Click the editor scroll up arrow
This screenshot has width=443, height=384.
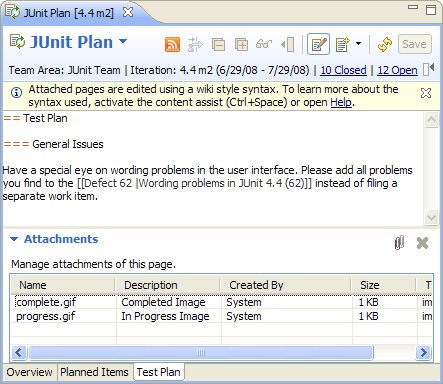tap(431, 119)
